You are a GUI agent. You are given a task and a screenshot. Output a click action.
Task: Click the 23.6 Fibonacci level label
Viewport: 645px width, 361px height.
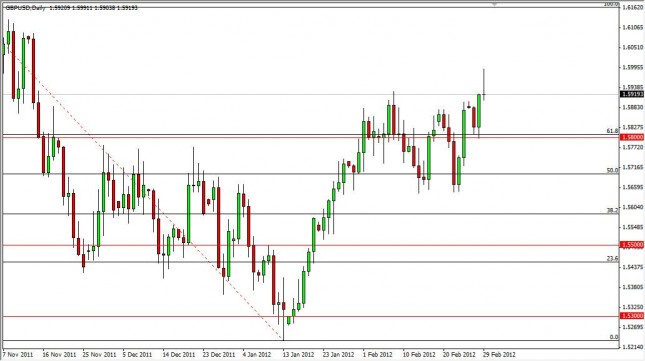[612, 258]
